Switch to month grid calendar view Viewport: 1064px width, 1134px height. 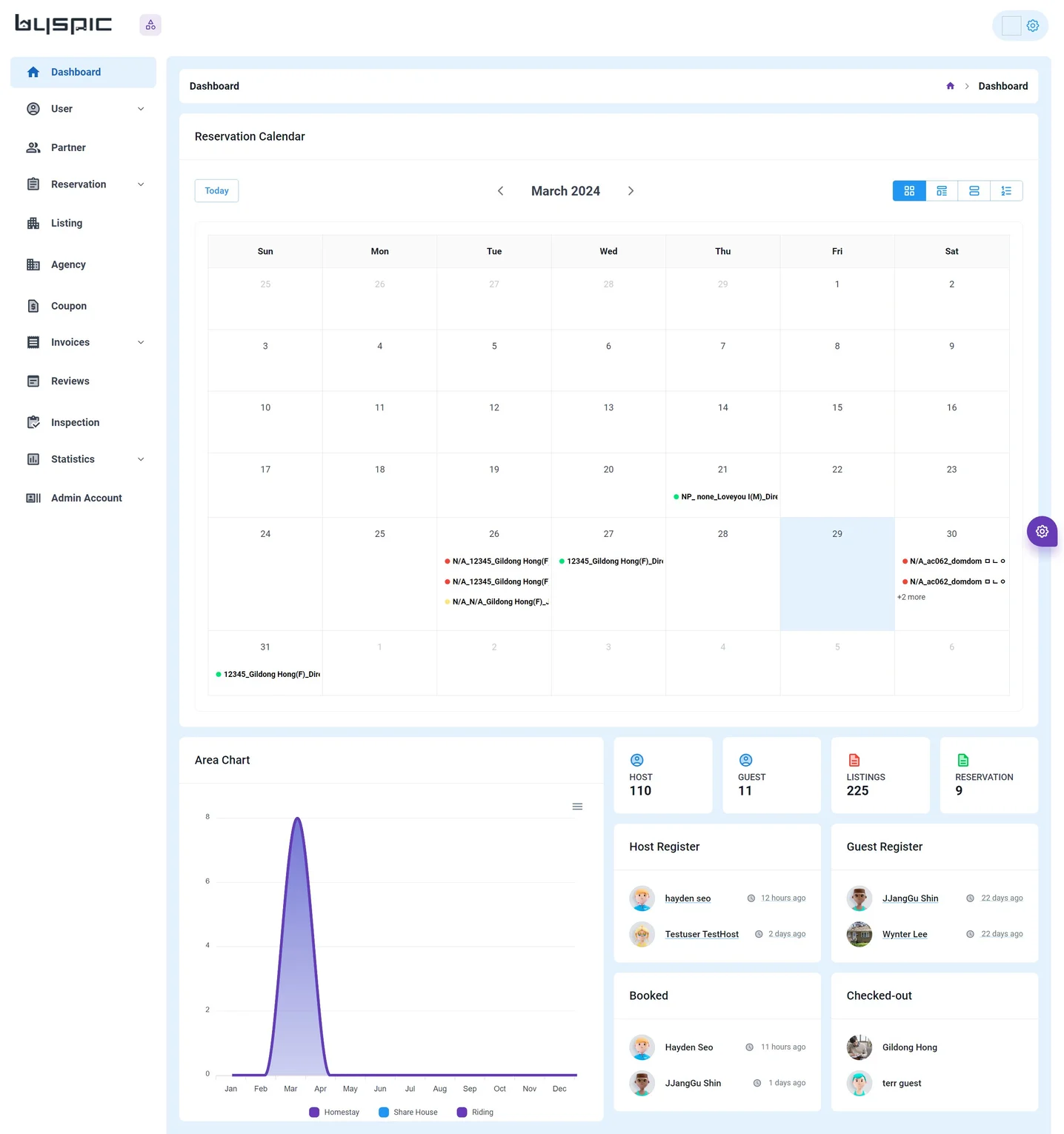(x=909, y=191)
